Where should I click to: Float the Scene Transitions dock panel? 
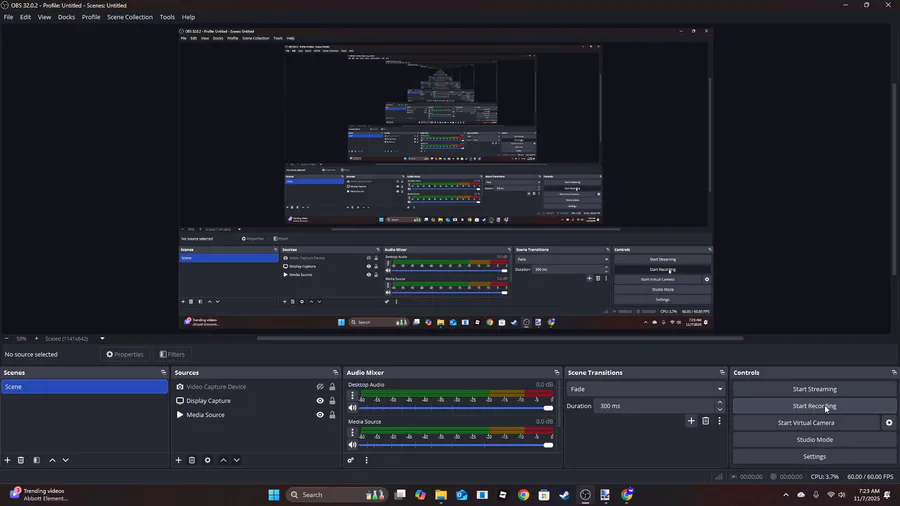(x=722, y=372)
